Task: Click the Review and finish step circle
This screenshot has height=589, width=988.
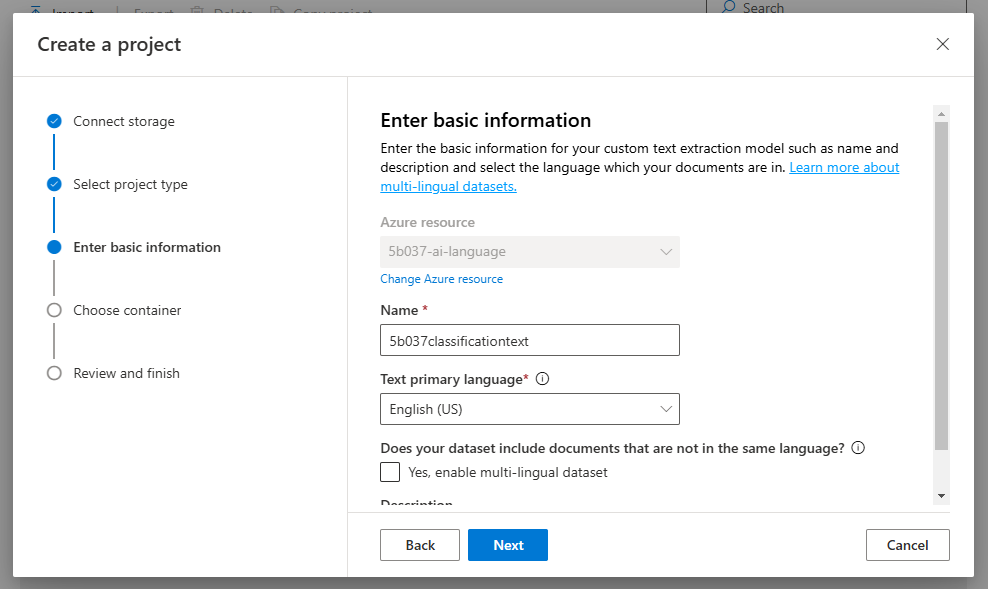Action: (54, 373)
